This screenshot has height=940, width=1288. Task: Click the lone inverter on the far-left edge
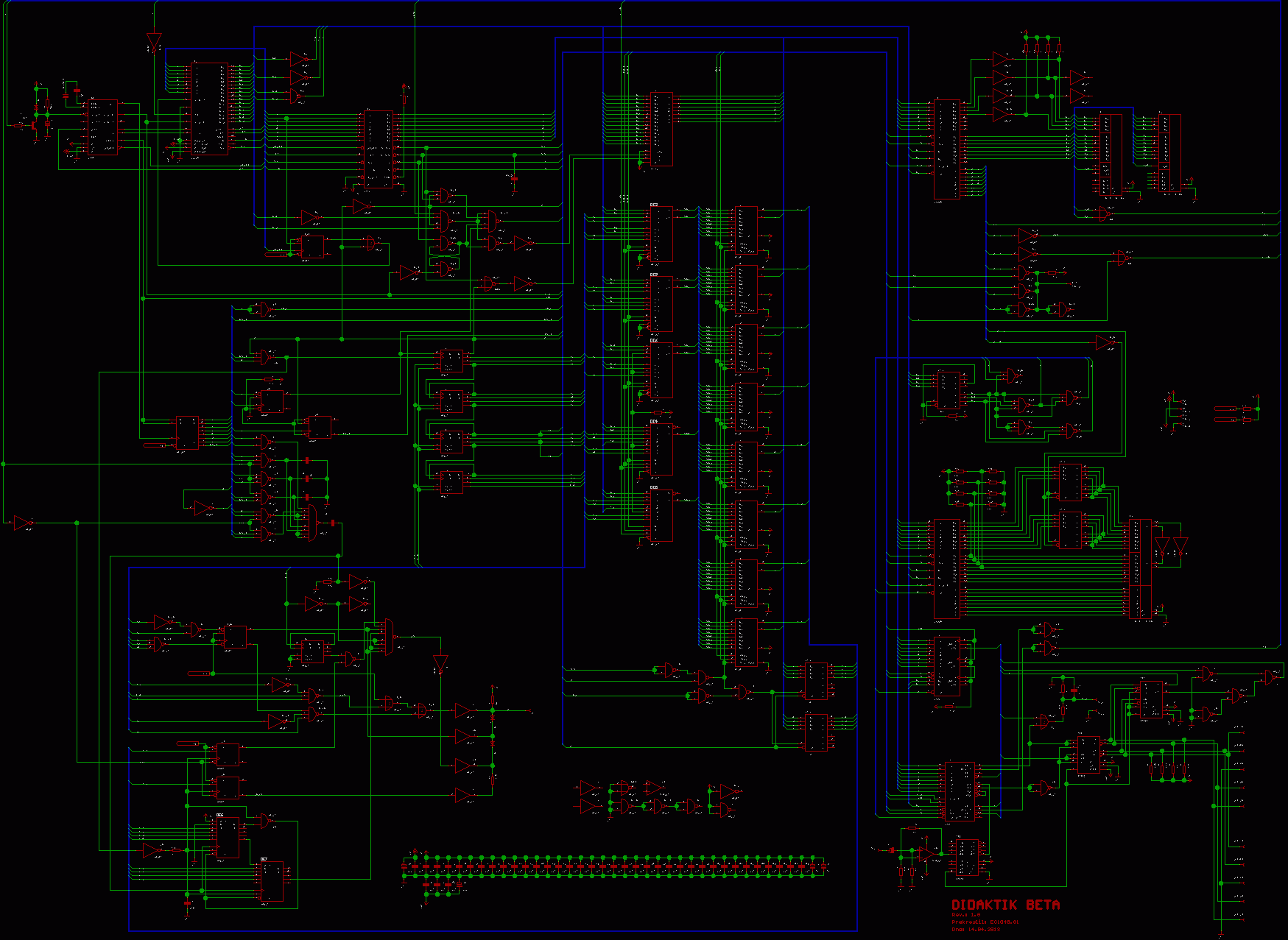(x=23, y=523)
